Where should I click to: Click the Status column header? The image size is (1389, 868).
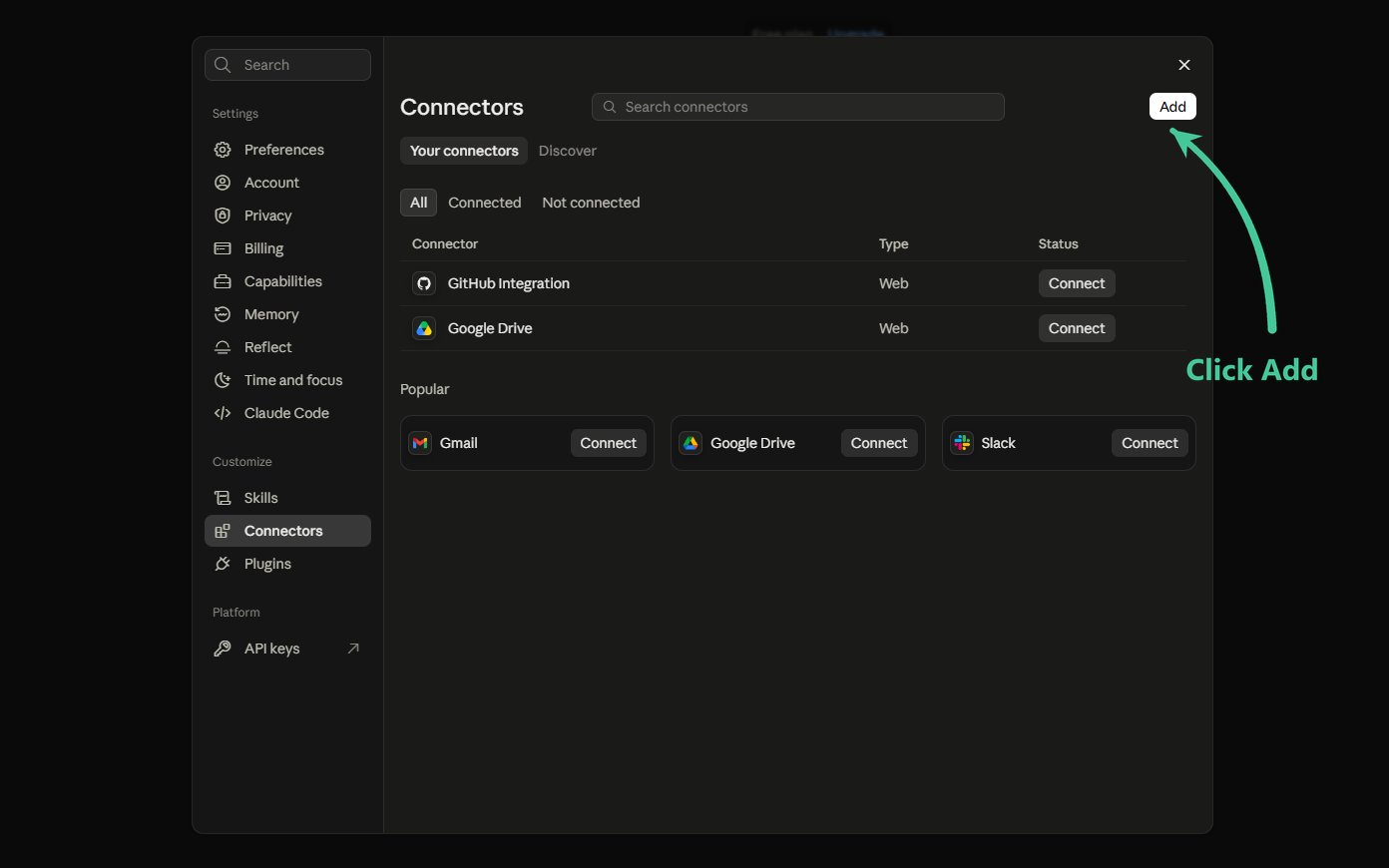[x=1058, y=243]
